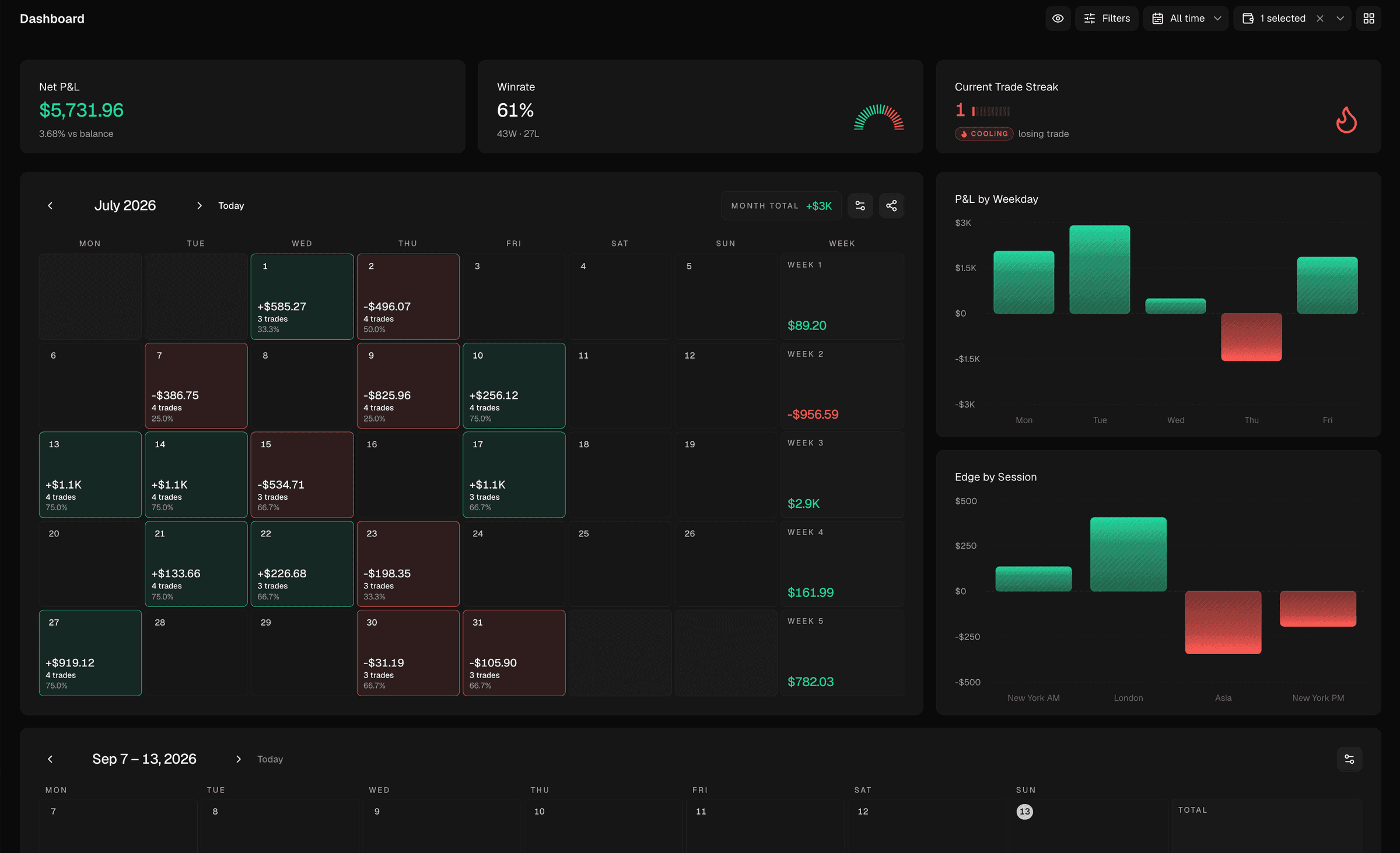
Task: Click Week 5 summary $782.03
Action: 842,653
